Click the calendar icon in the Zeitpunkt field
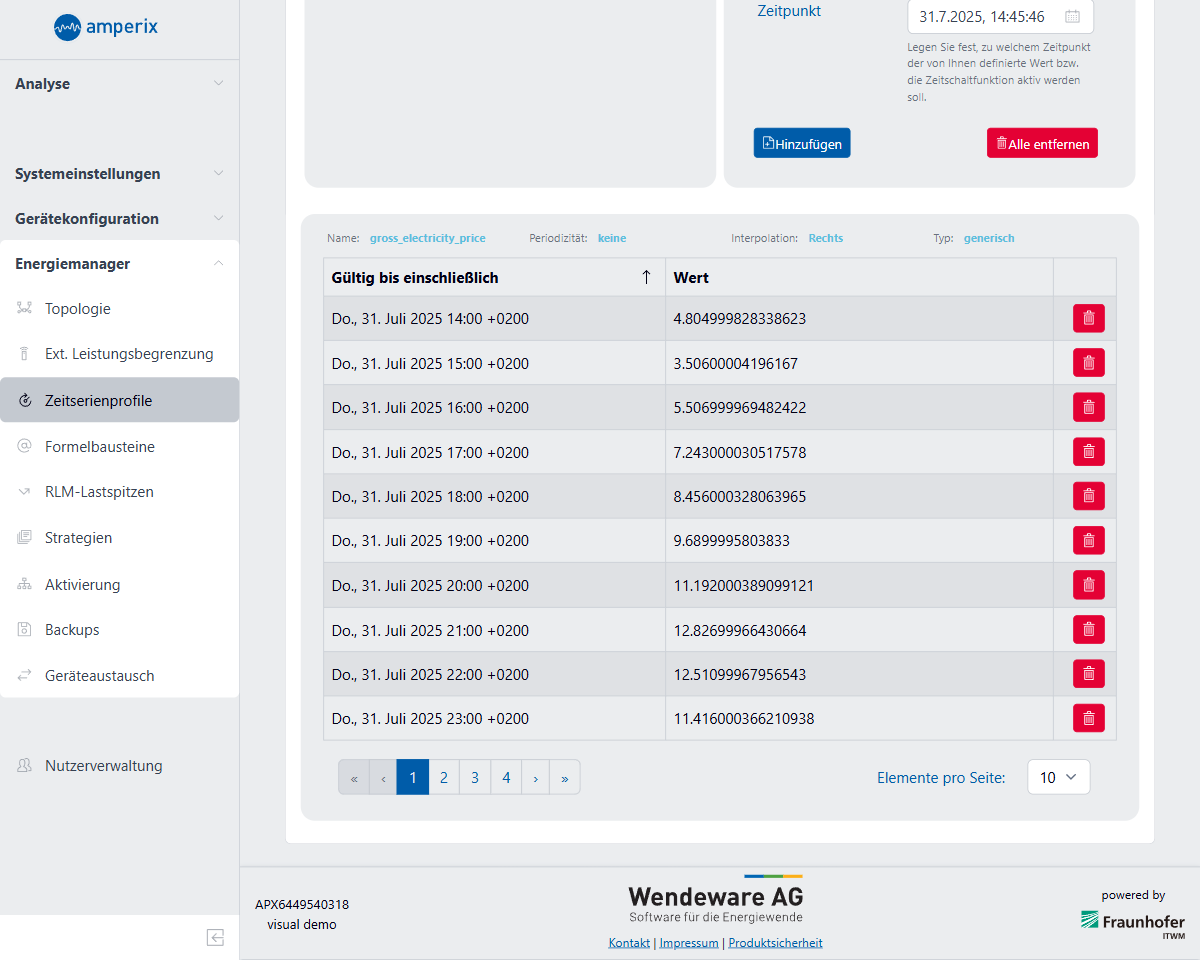 point(1072,17)
